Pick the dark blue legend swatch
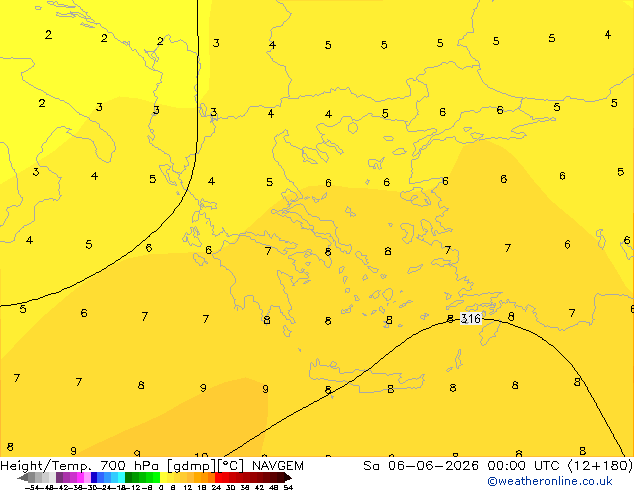634x490 pixels. pos(94,477)
